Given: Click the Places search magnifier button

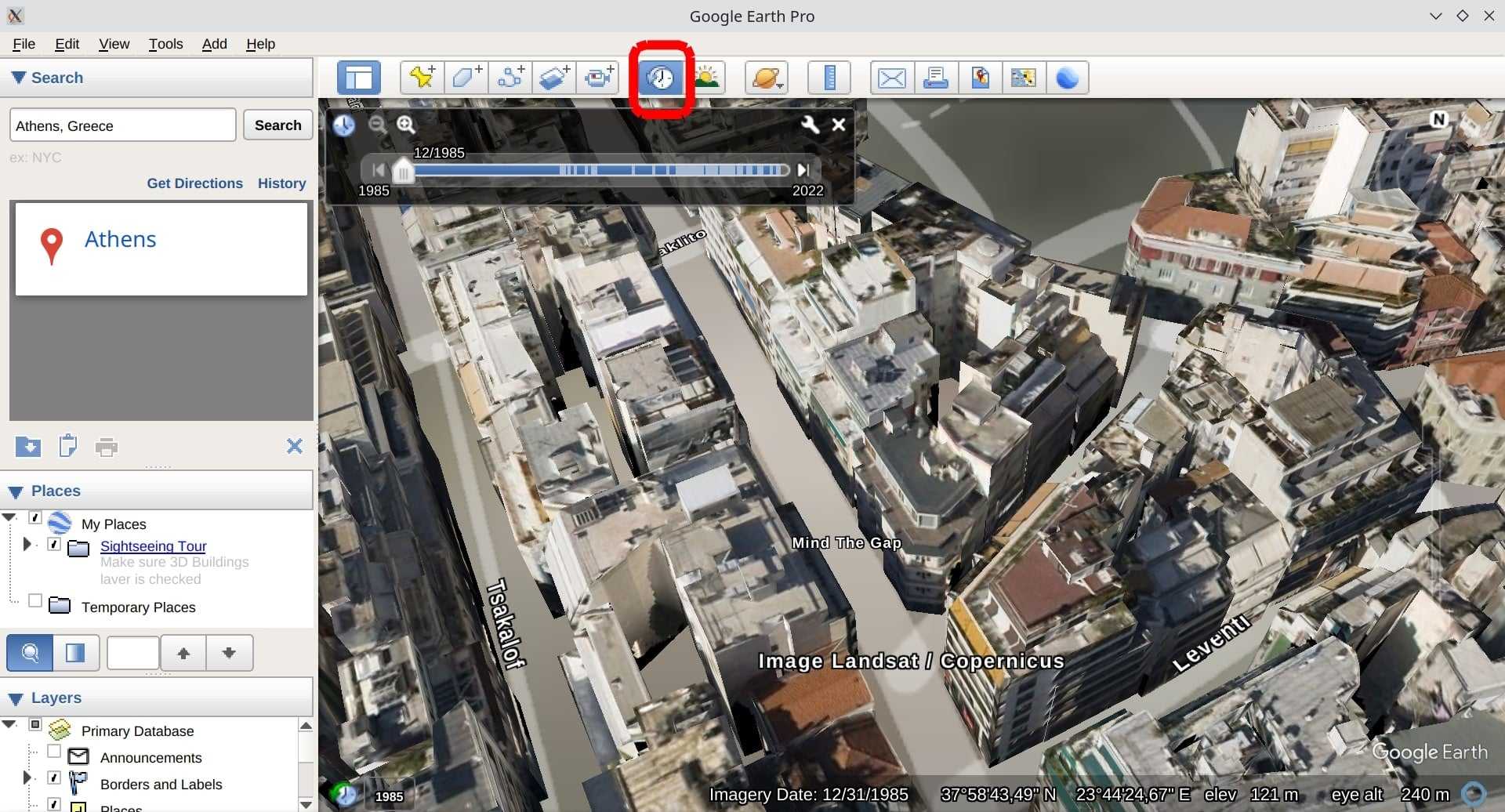Looking at the screenshot, I should click(30, 653).
